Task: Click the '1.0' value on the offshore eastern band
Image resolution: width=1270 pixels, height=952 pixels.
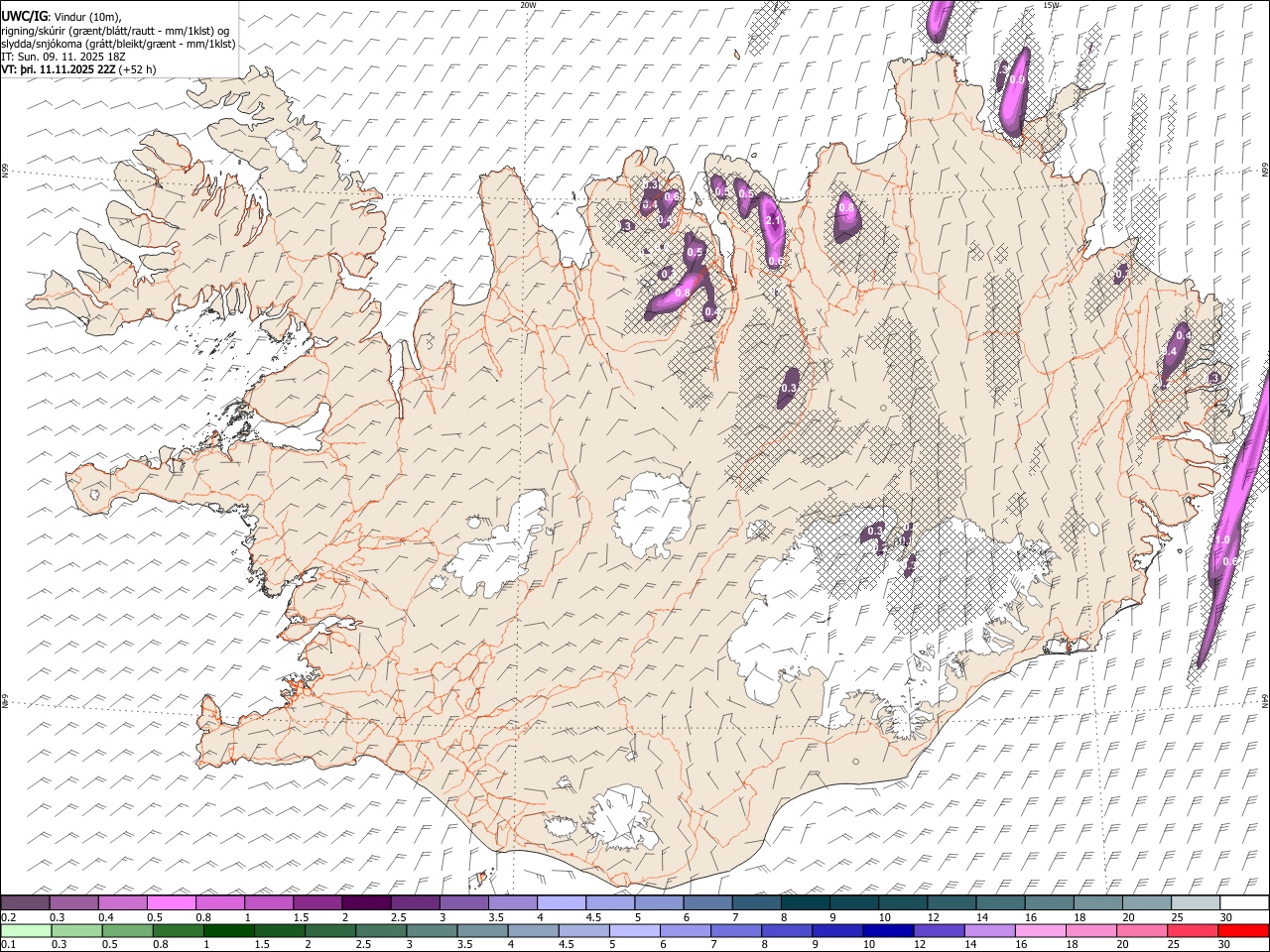Action: (x=1223, y=540)
